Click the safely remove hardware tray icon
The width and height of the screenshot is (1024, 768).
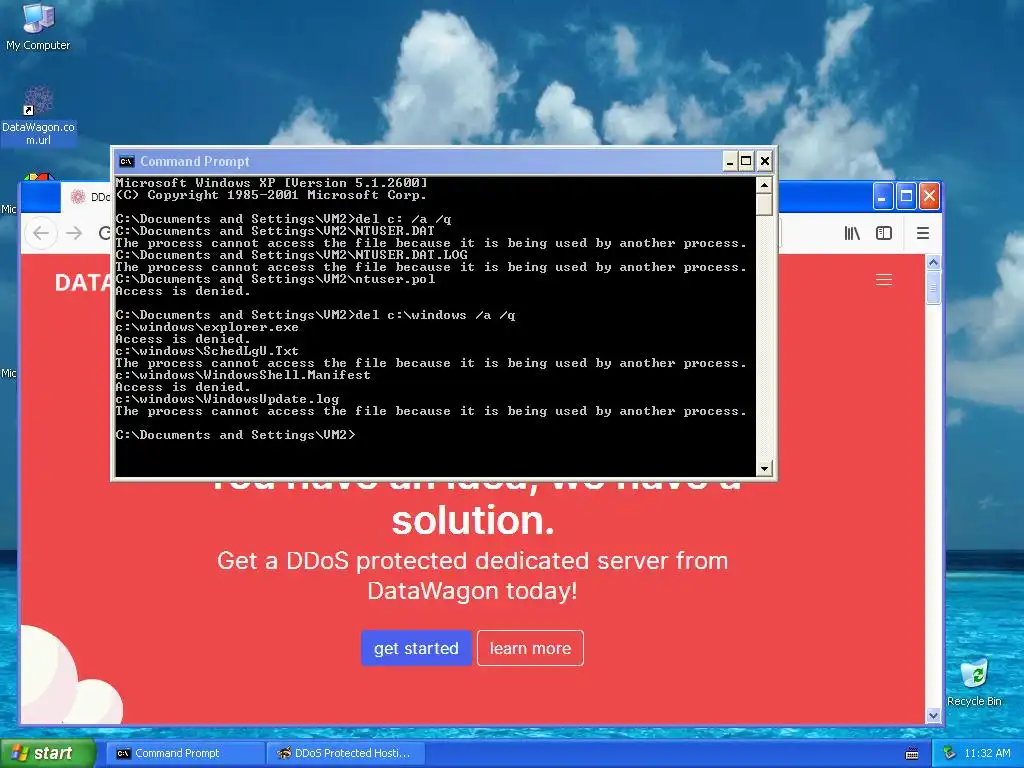pos(949,753)
